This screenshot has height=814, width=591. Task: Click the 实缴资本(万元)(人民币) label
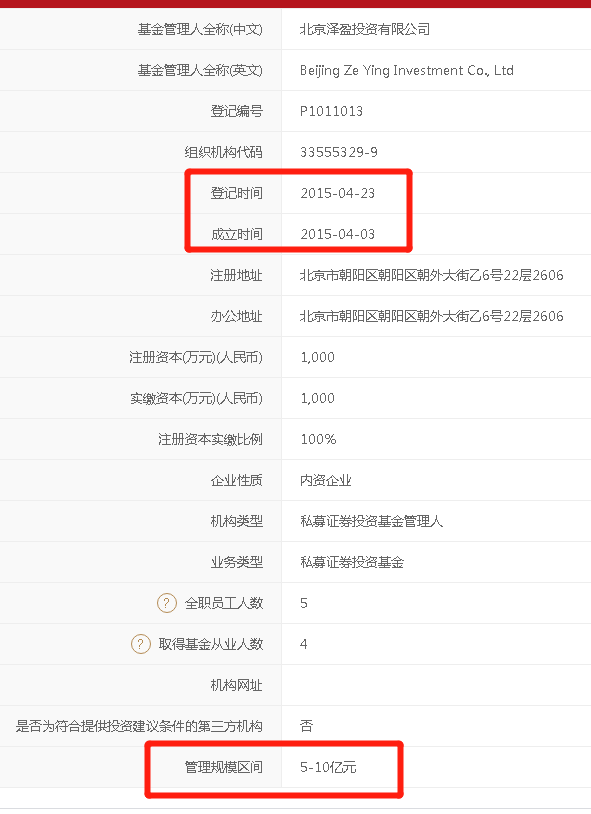point(196,398)
